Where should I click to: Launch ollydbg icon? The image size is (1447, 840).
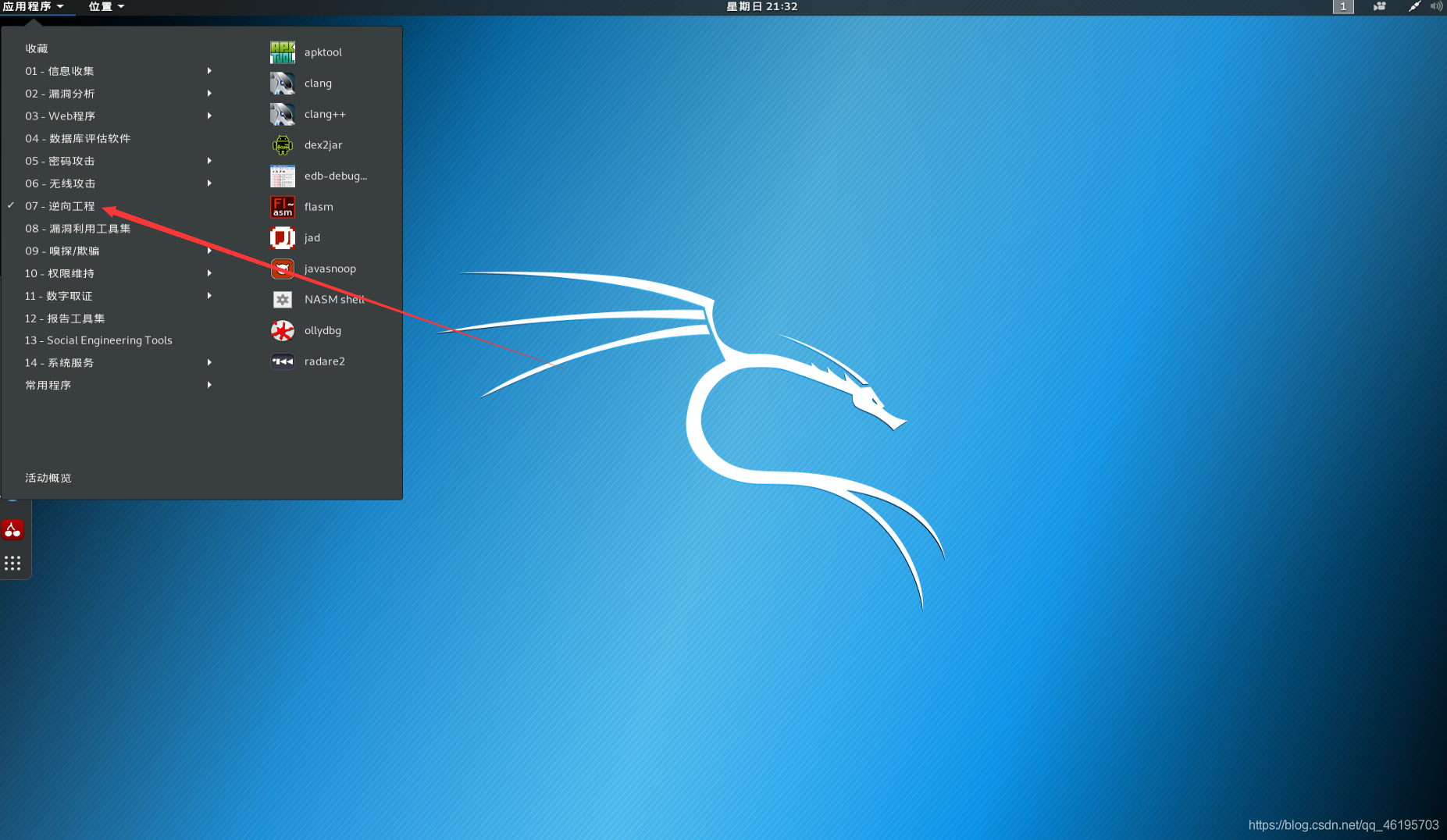click(x=282, y=330)
